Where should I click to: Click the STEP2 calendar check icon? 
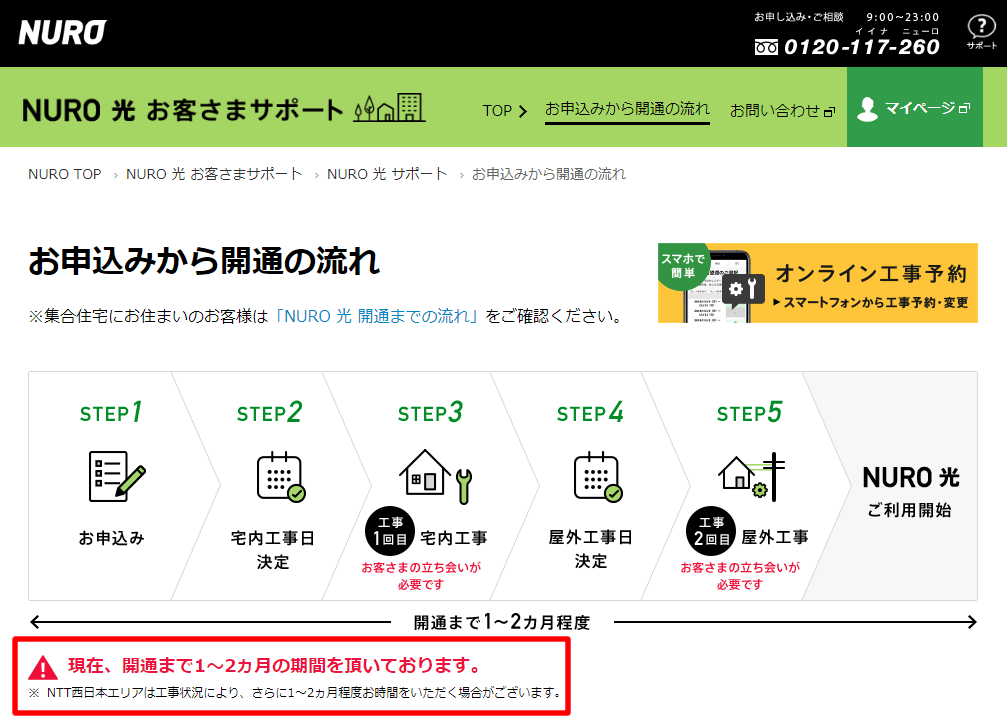[x=281, y=477]
